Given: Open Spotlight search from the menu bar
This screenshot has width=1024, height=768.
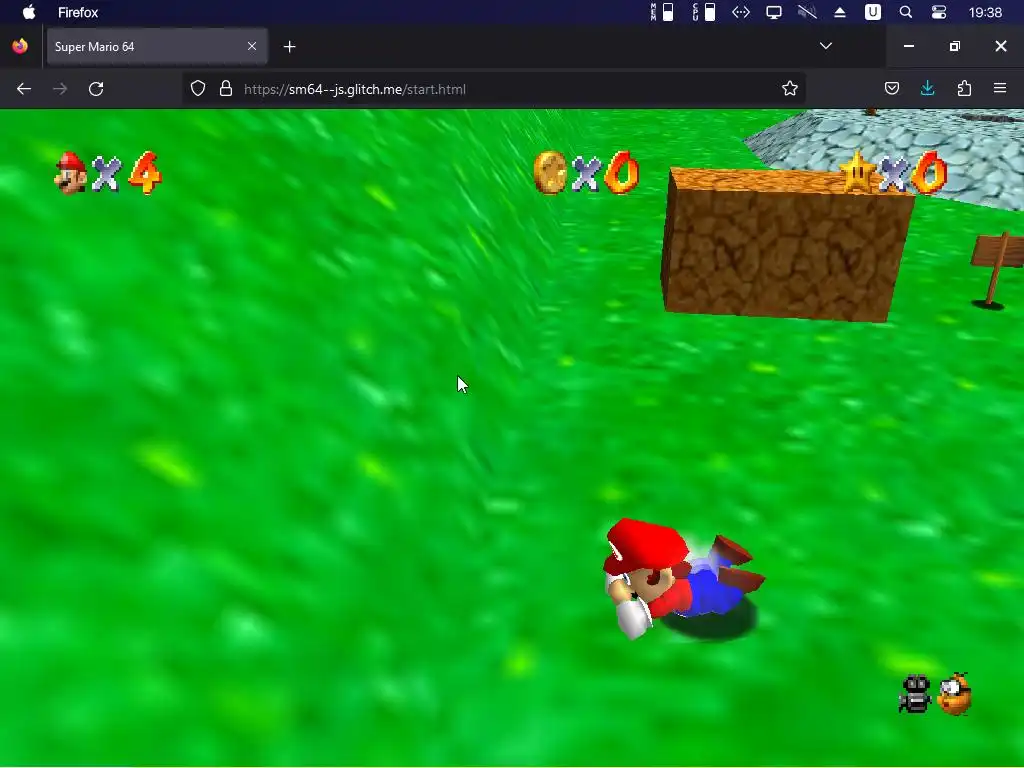Looking at the screenshot, I should (906, 12).
